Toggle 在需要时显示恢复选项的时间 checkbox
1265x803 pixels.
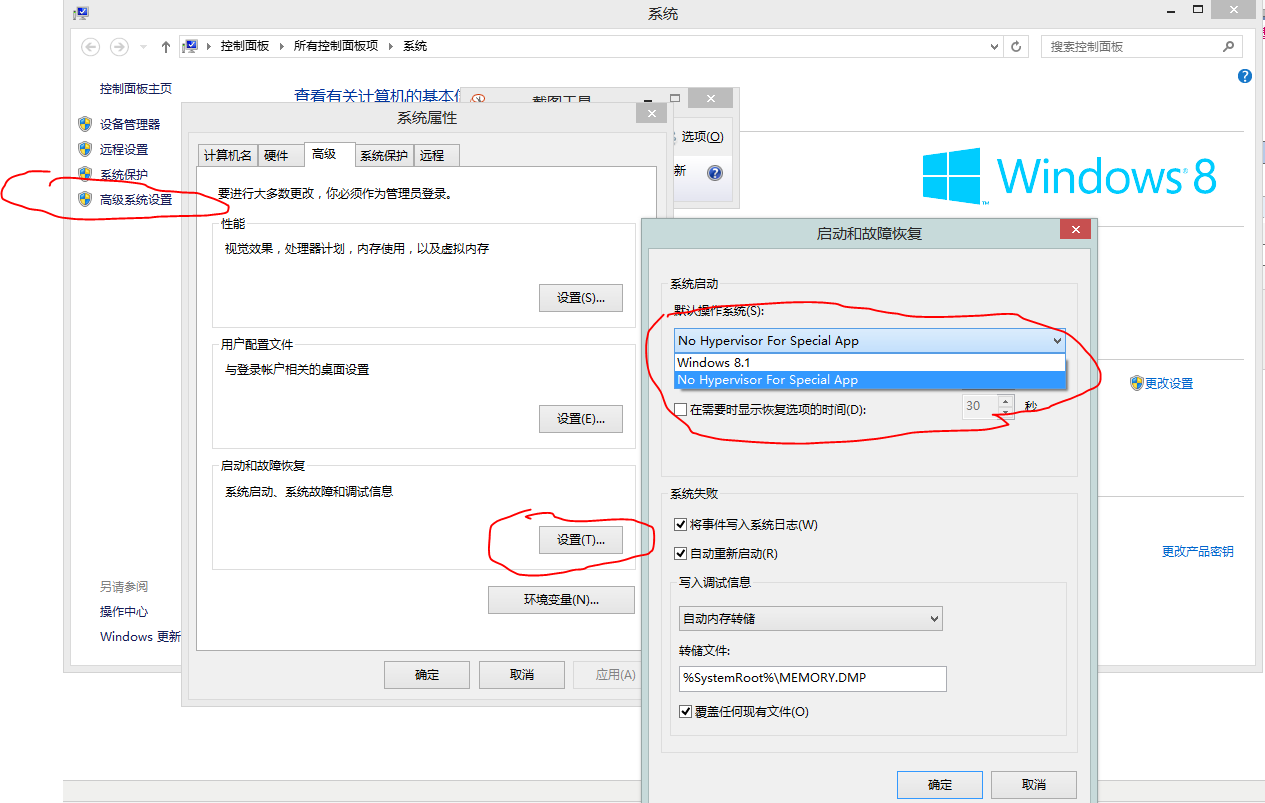pos(681,409)
